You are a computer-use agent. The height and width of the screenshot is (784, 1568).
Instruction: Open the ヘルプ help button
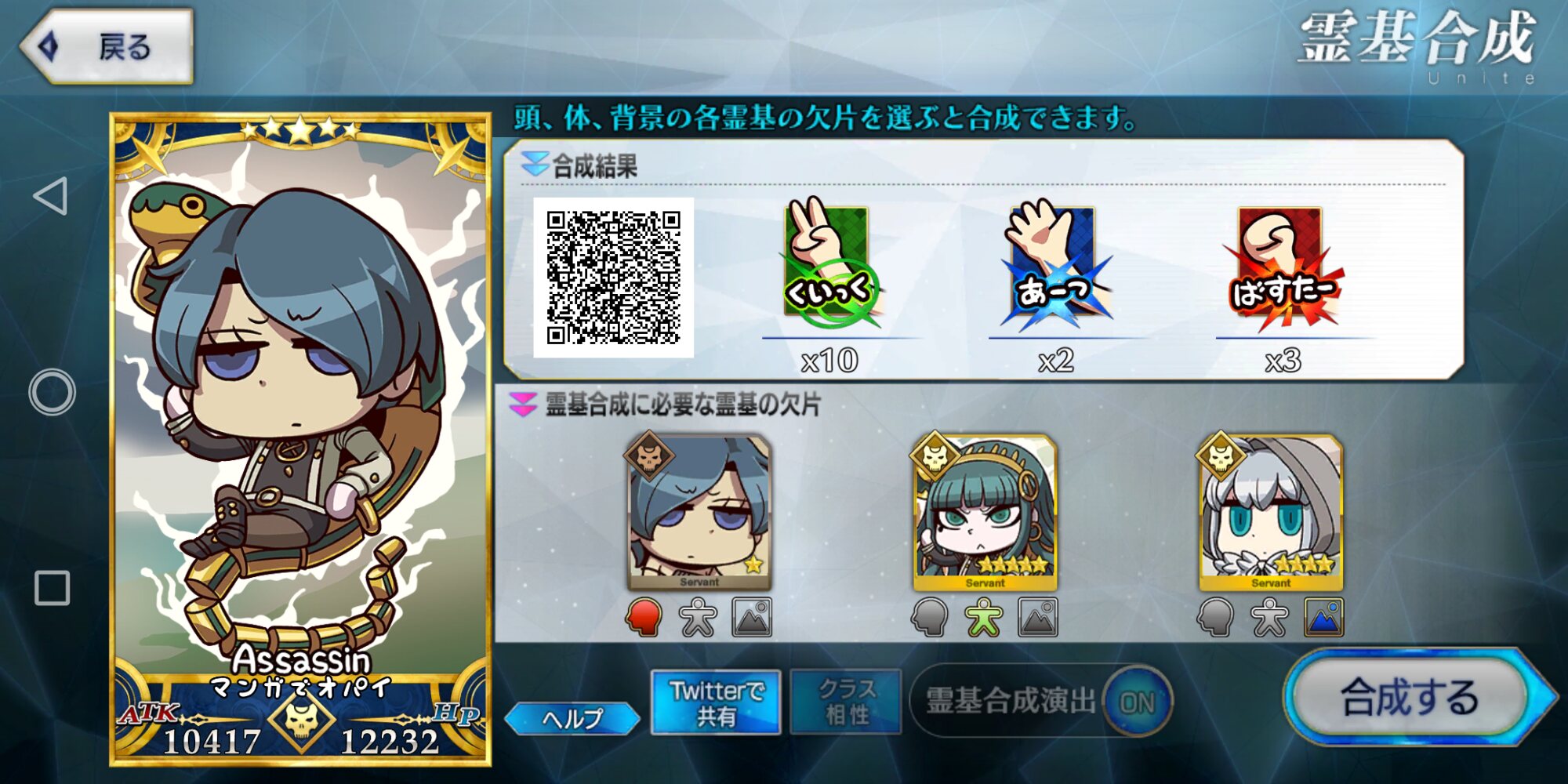(572, 718)
